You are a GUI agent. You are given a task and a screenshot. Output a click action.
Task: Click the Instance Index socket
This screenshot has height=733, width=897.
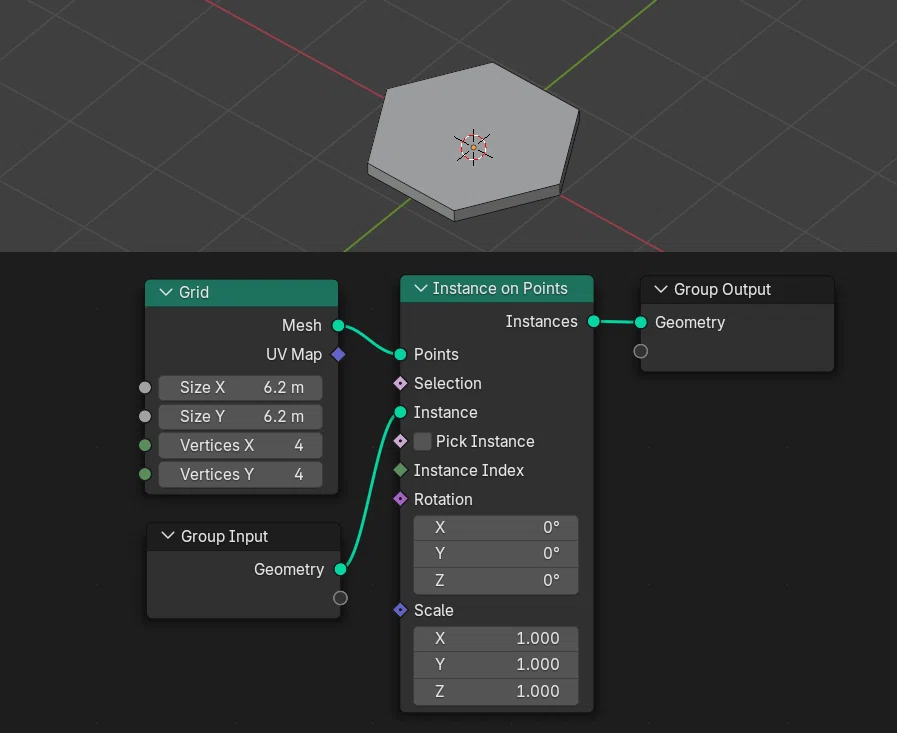coord(400,470)
